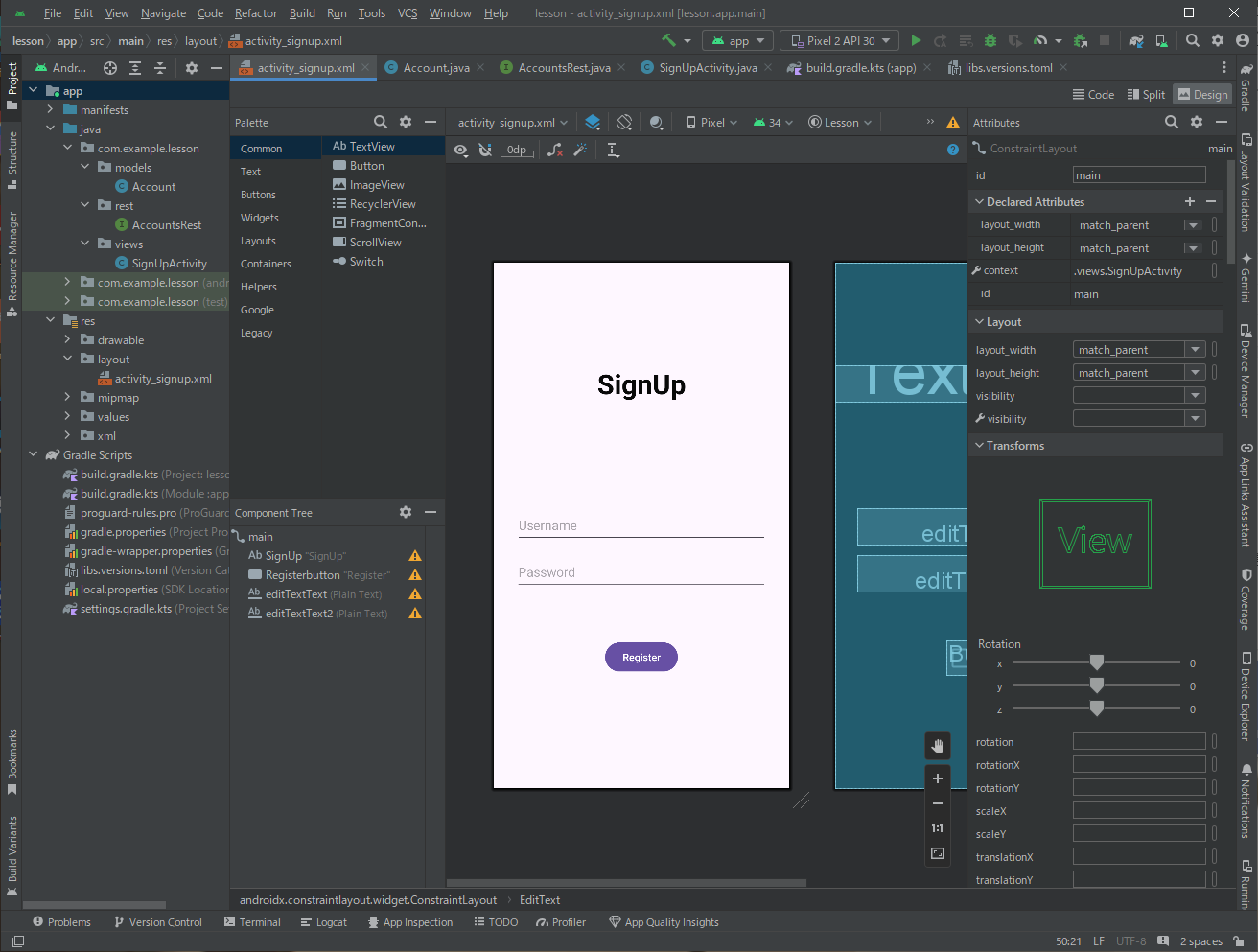This screenshot has height=952, width=1258.
Task: Click the Sync Project with Gradle icon
Action: point(1136,40)
